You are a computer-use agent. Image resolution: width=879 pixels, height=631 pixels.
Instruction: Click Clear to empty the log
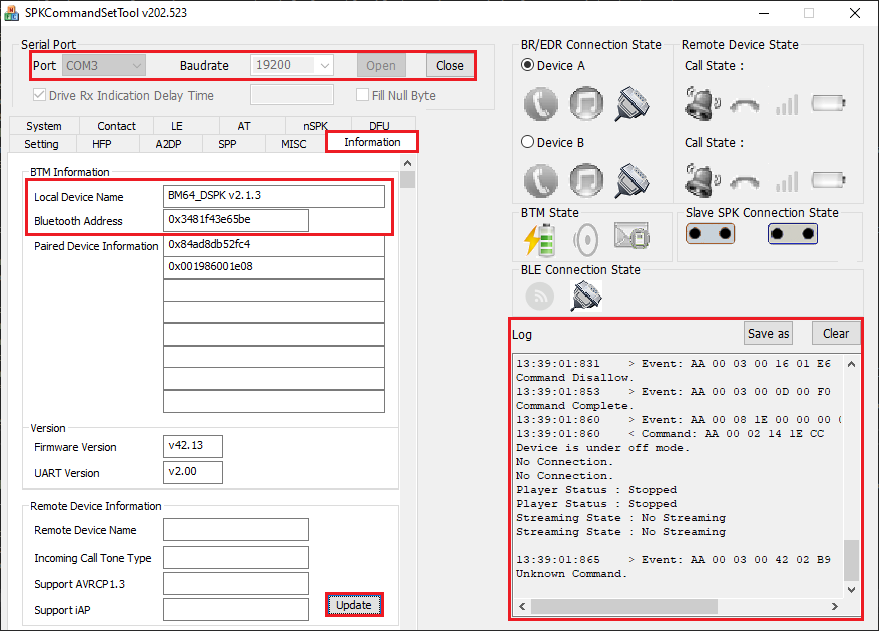coord(836,332)
